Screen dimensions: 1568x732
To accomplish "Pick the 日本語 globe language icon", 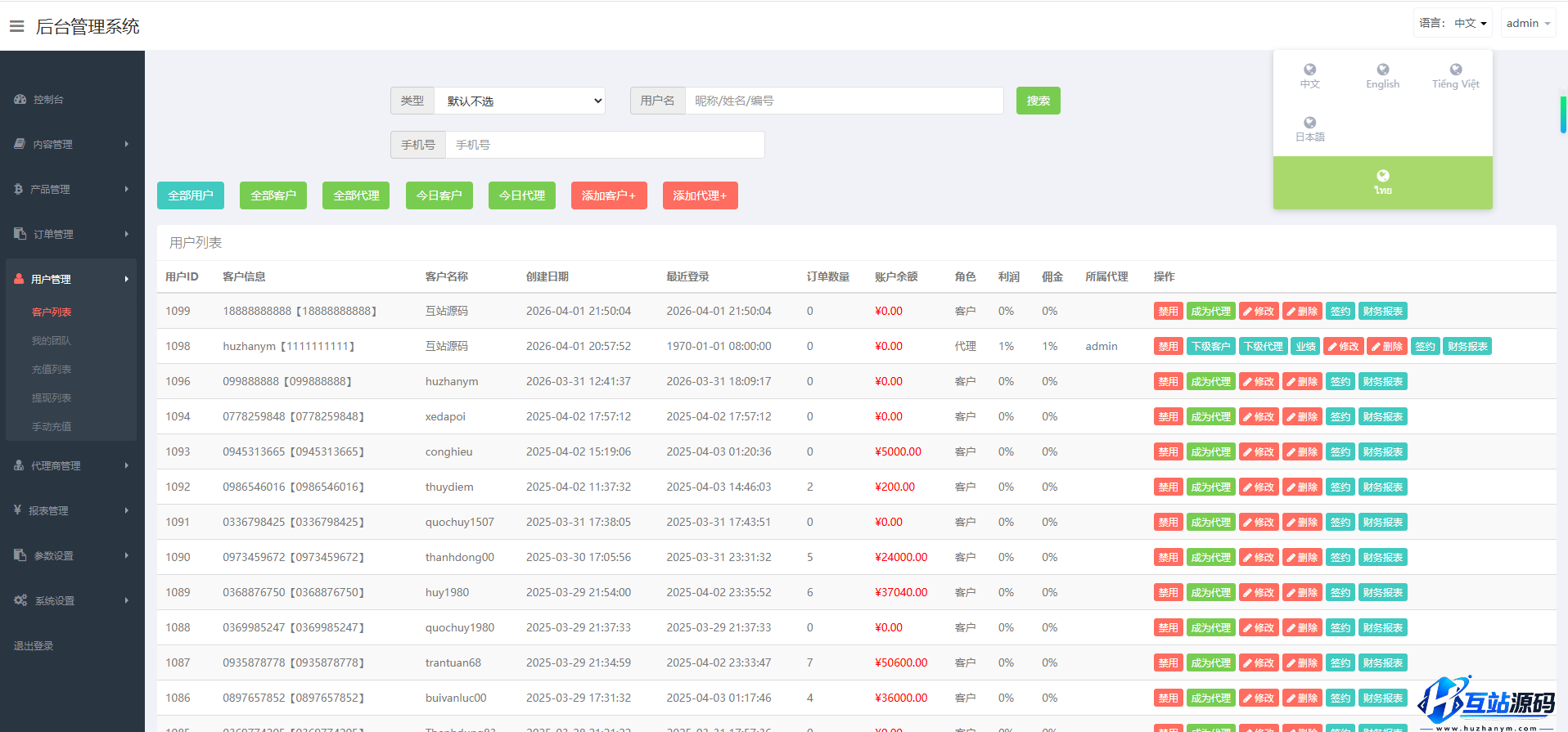I will click(x=1309, y=123).
